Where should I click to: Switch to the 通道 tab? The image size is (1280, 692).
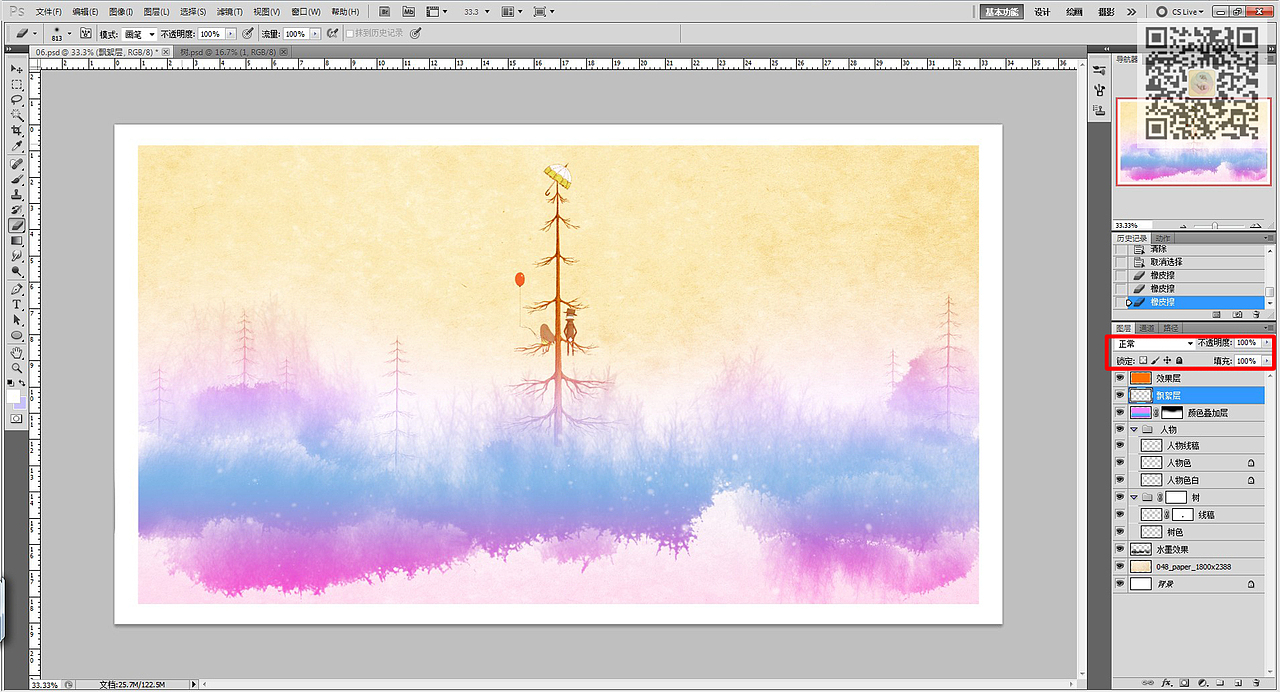click(1147, 328)
